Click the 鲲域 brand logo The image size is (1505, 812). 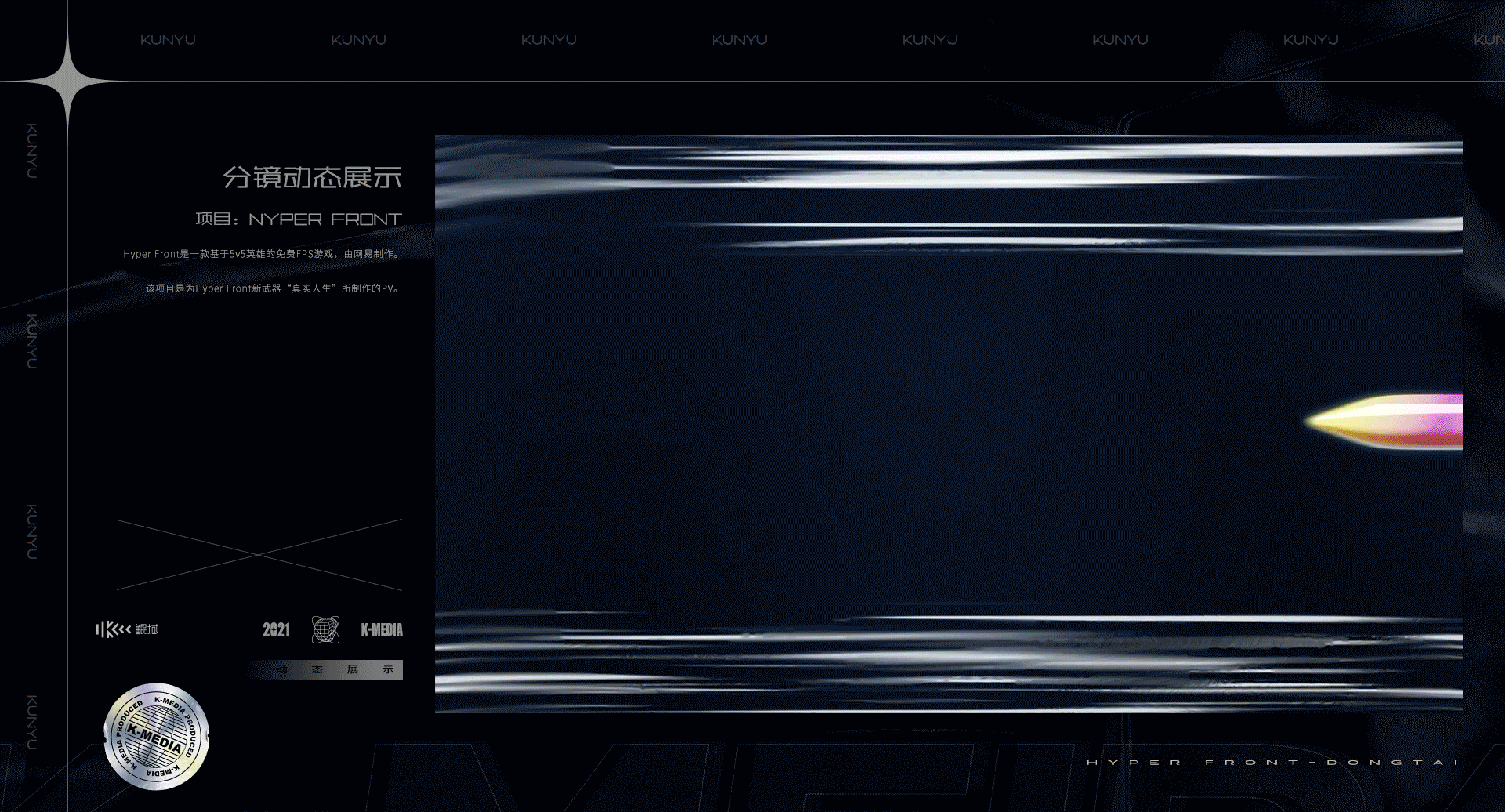point(127,629)
